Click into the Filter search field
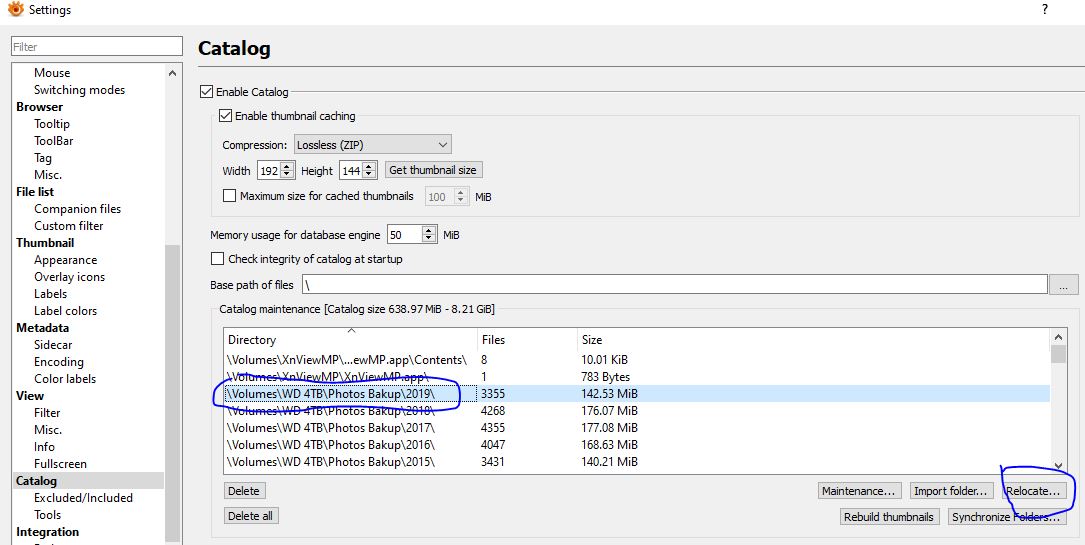1085x545 pixels. pos(96,47)
